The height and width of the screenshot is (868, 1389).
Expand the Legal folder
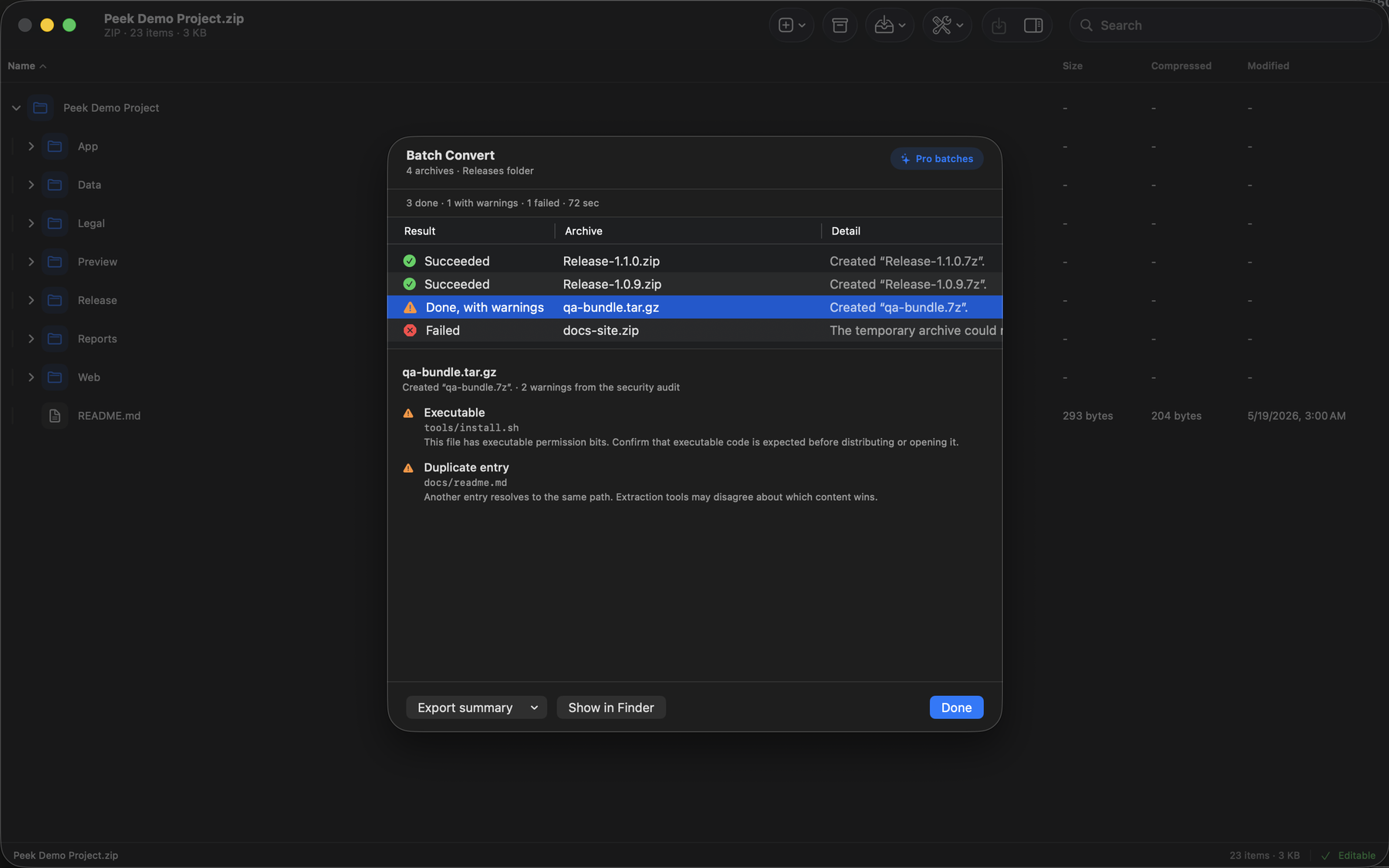tap(31, 223)
